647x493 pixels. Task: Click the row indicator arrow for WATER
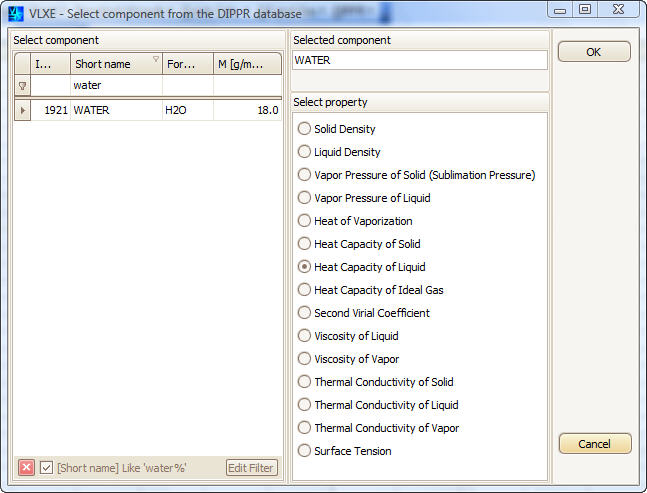click(x=23, y=111)
